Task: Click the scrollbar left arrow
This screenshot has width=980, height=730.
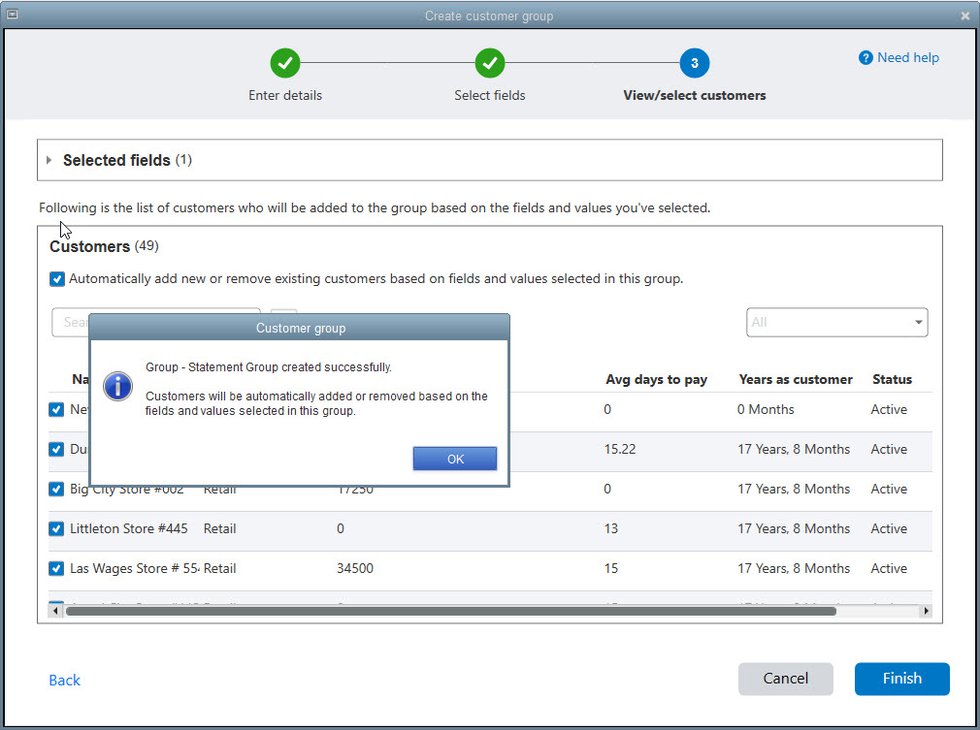Action: click(54, 611)
